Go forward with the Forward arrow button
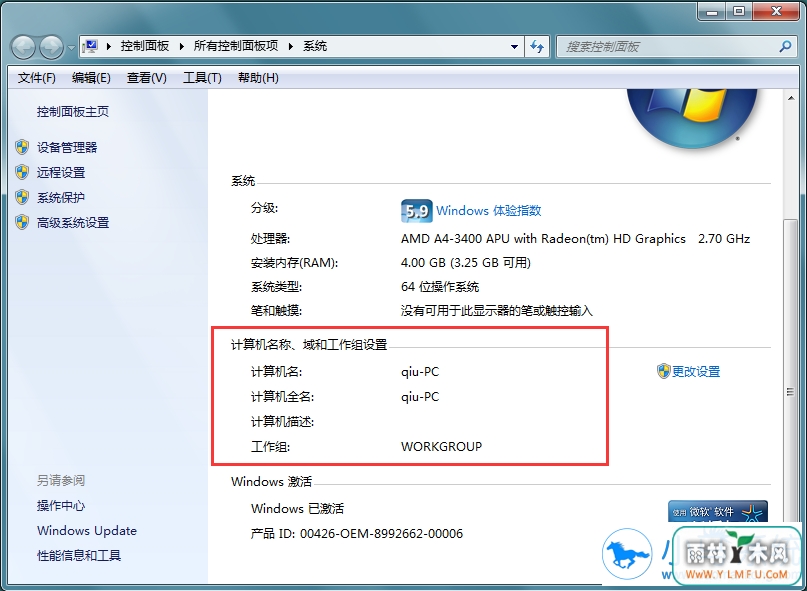Image resolution: width=807 pixels, height=591 pixels. [x=52, y=47]
